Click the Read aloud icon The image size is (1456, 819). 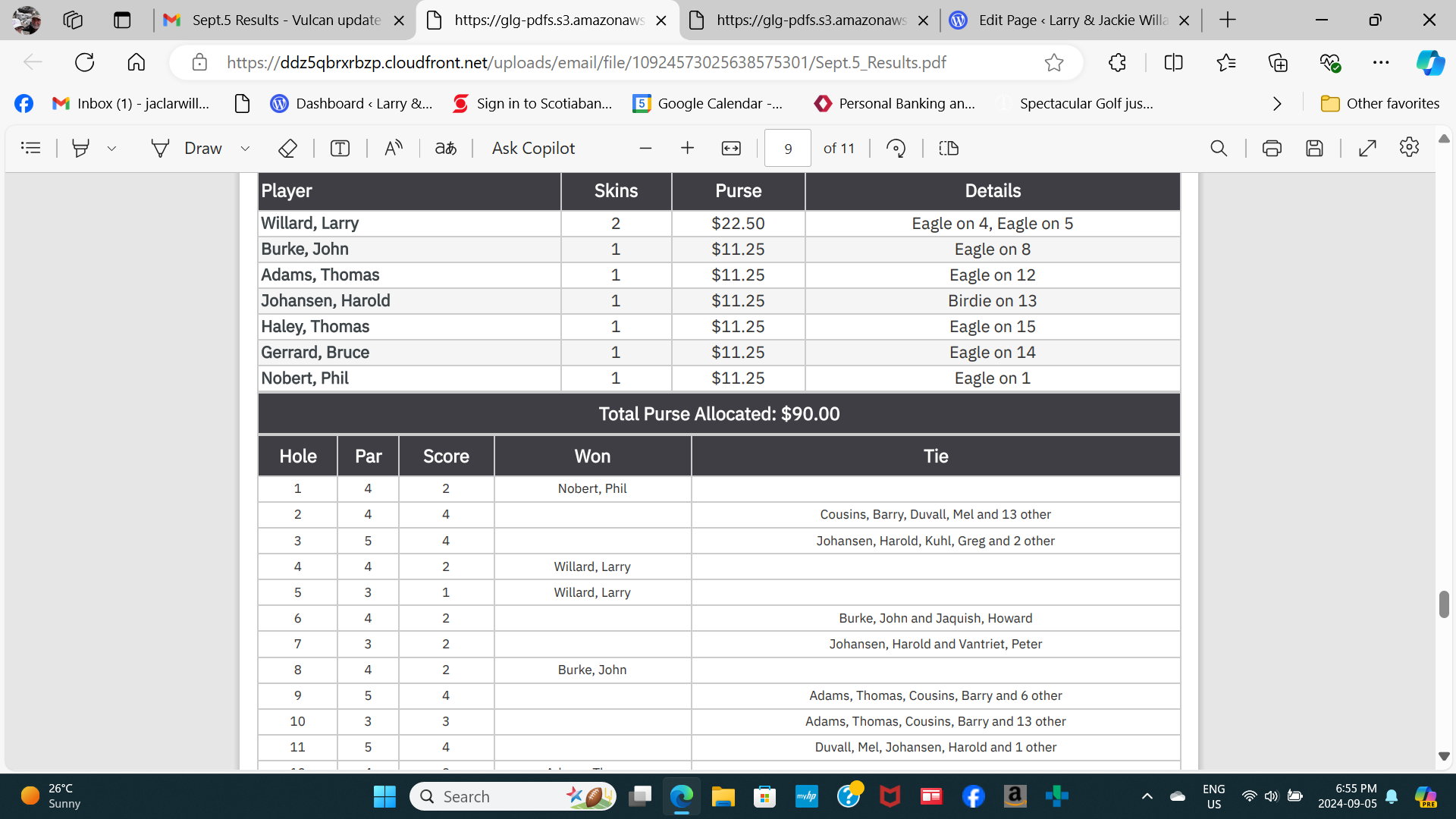tap(393, 148)
